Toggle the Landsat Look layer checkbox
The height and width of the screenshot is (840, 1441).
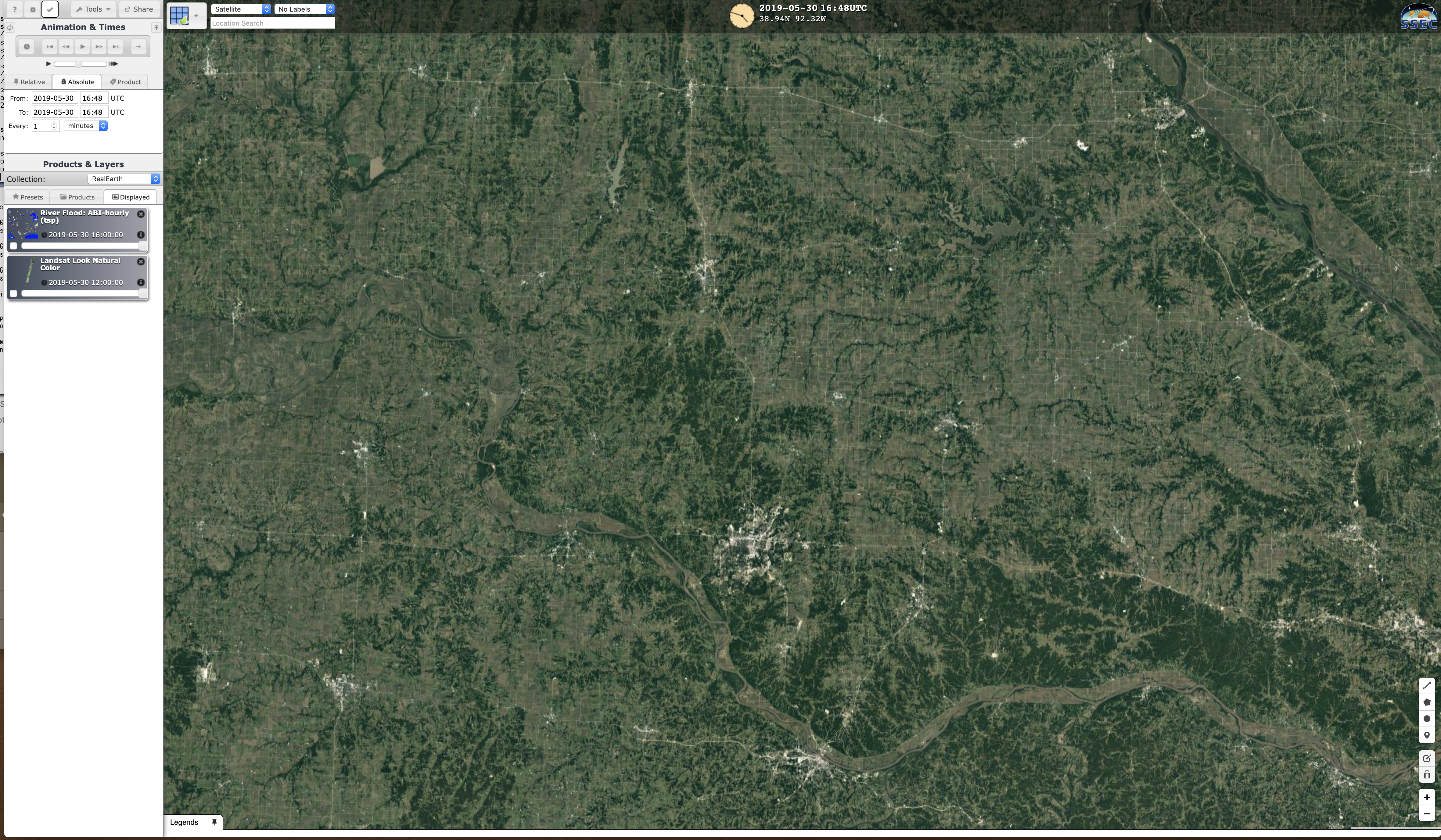point(14,293)
